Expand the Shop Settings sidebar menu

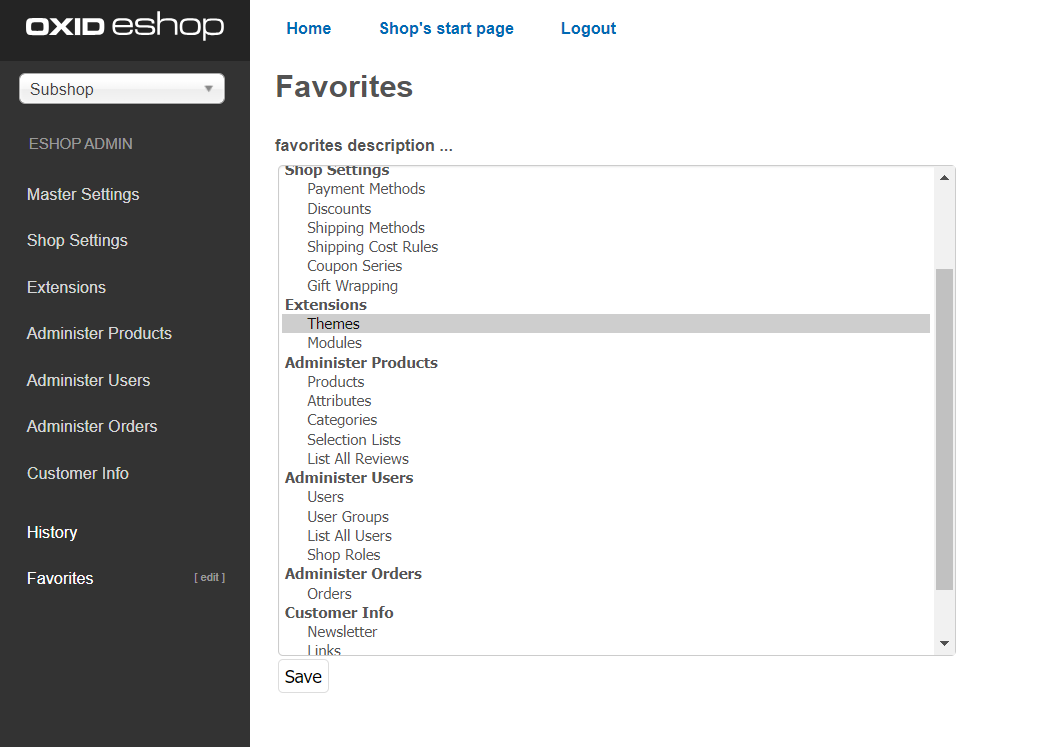[77, 240]
